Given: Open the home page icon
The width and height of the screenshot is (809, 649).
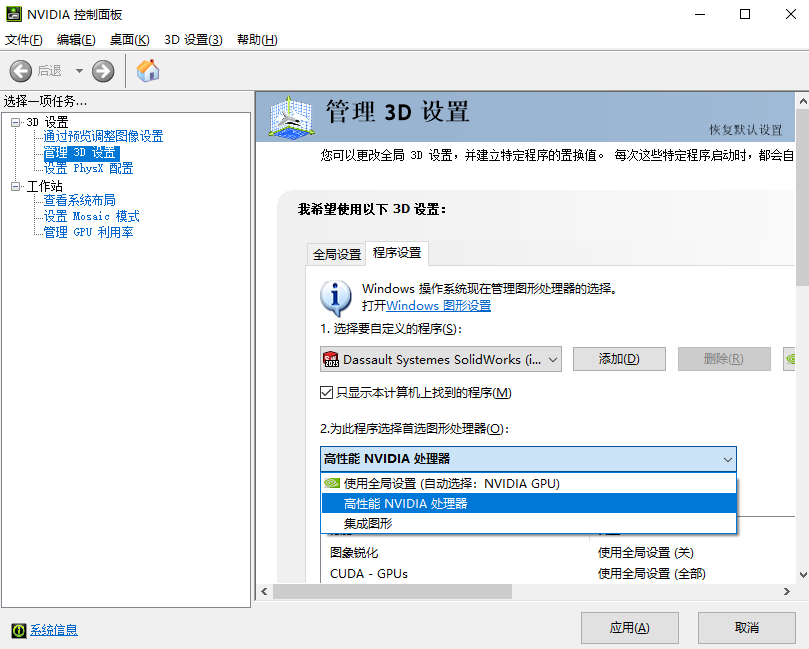Looking at the screenshot, I should coord(148,70).
